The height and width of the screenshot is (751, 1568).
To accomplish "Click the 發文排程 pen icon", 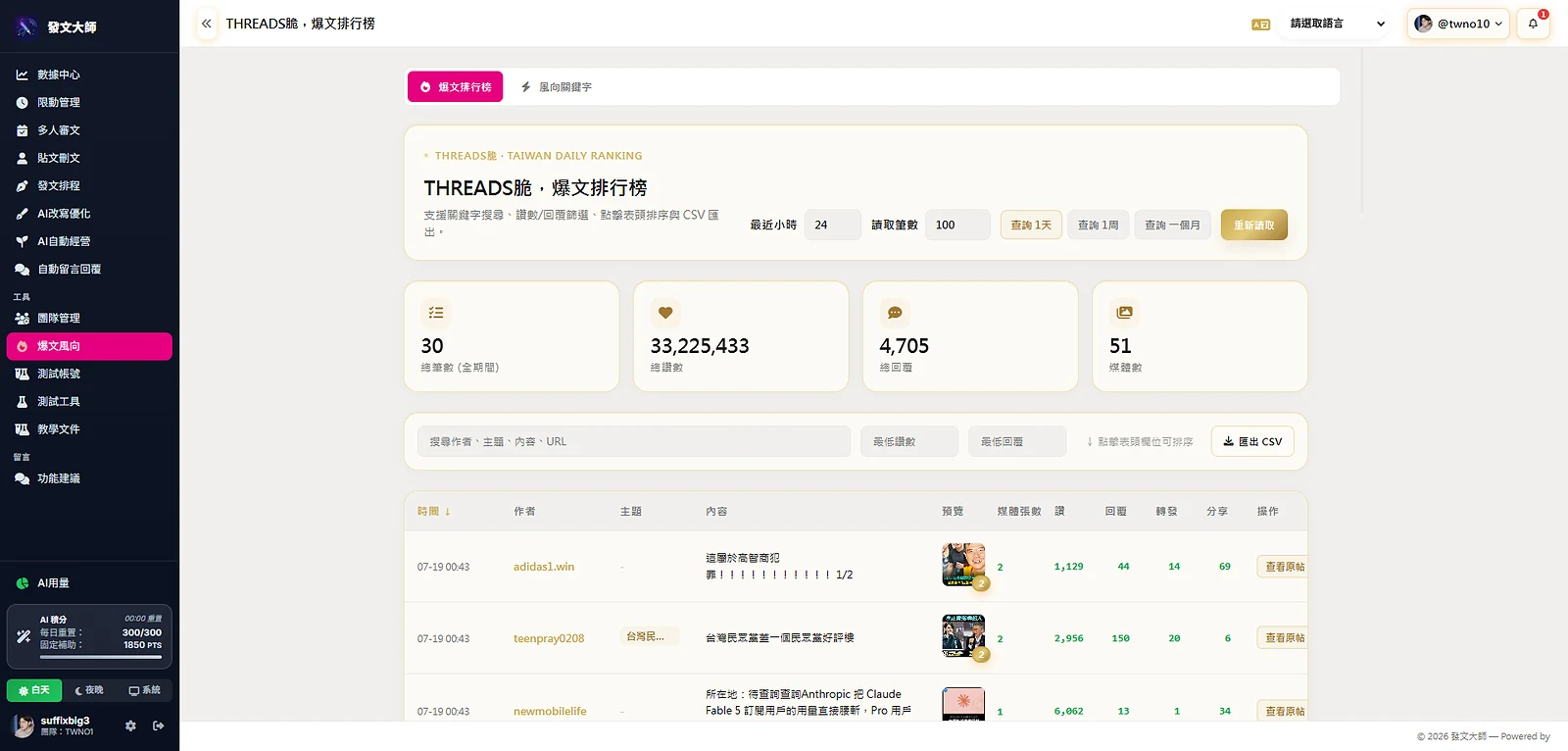I will pos(22,185).
